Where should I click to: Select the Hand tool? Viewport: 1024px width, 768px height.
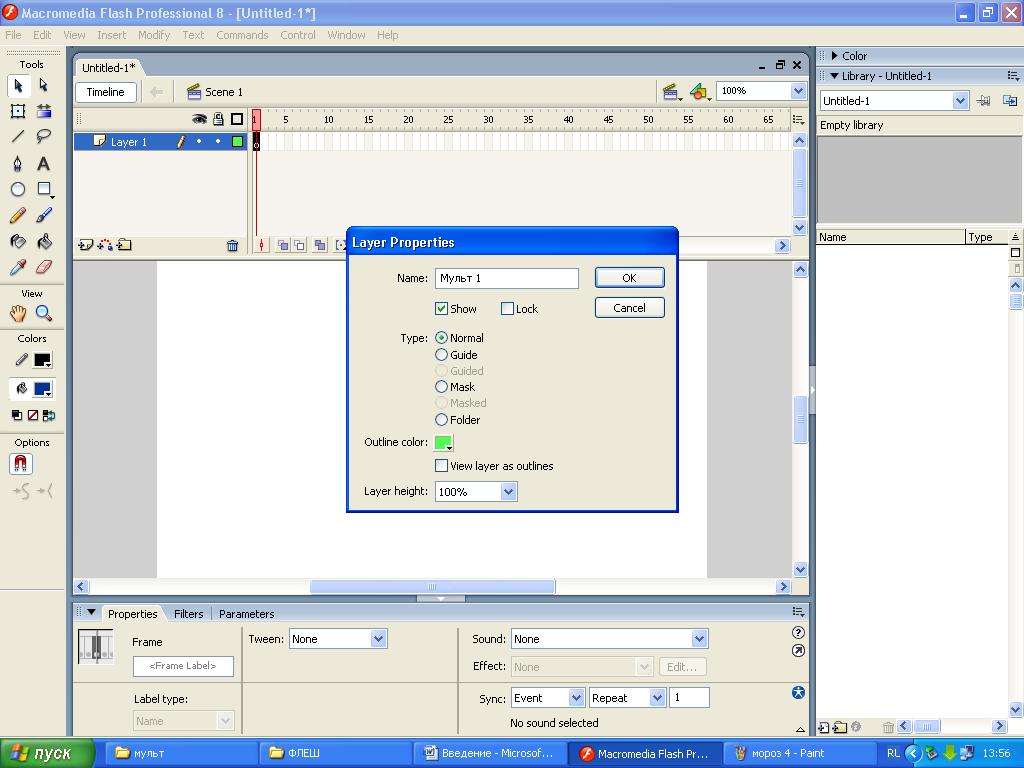tap(18, 314)
